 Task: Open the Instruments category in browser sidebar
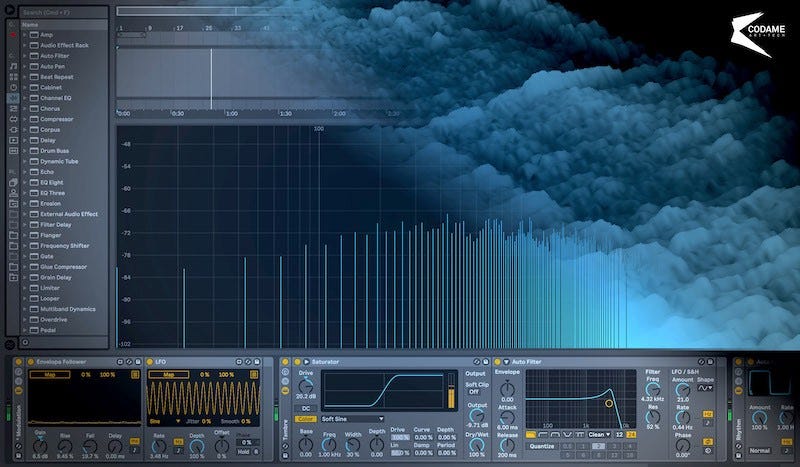click(x=13, y=87)
